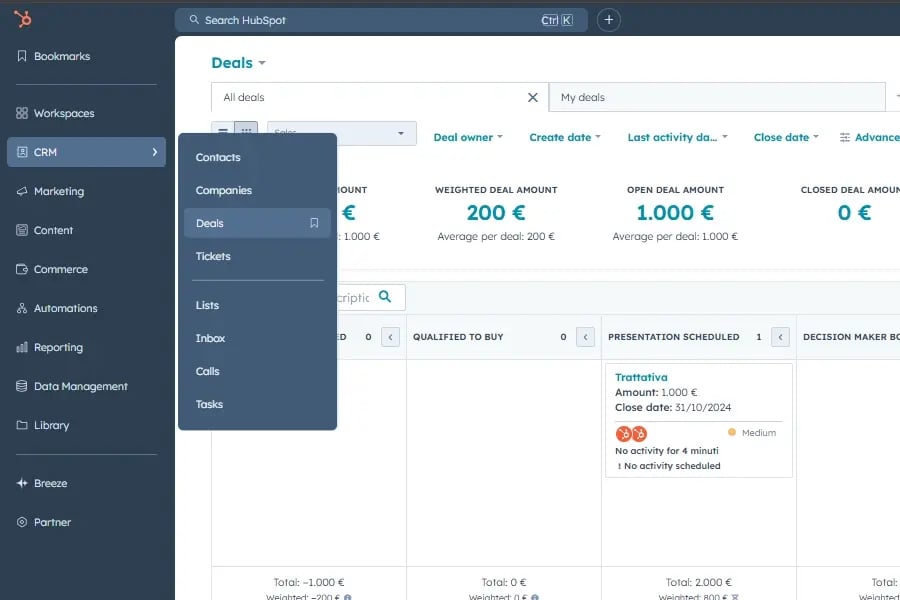Viewport: 900px width, 600px height.
Task: Click the No activity scheduled notice
Action: tap(668, 466)
